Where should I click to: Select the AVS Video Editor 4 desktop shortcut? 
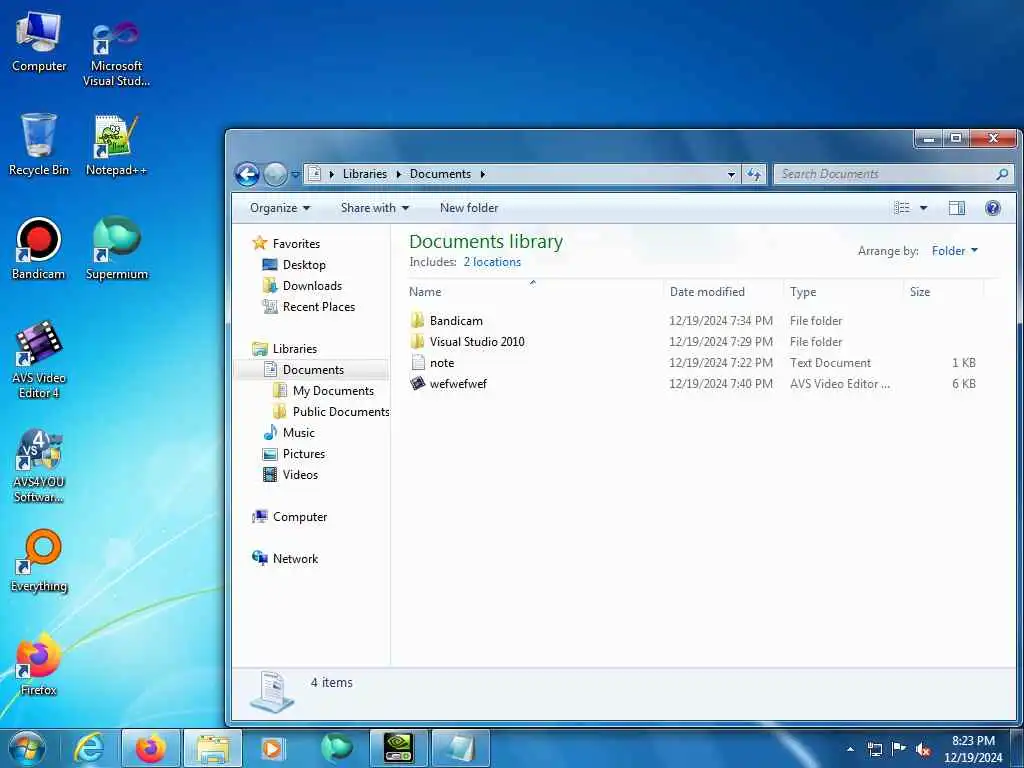[39, 360]
